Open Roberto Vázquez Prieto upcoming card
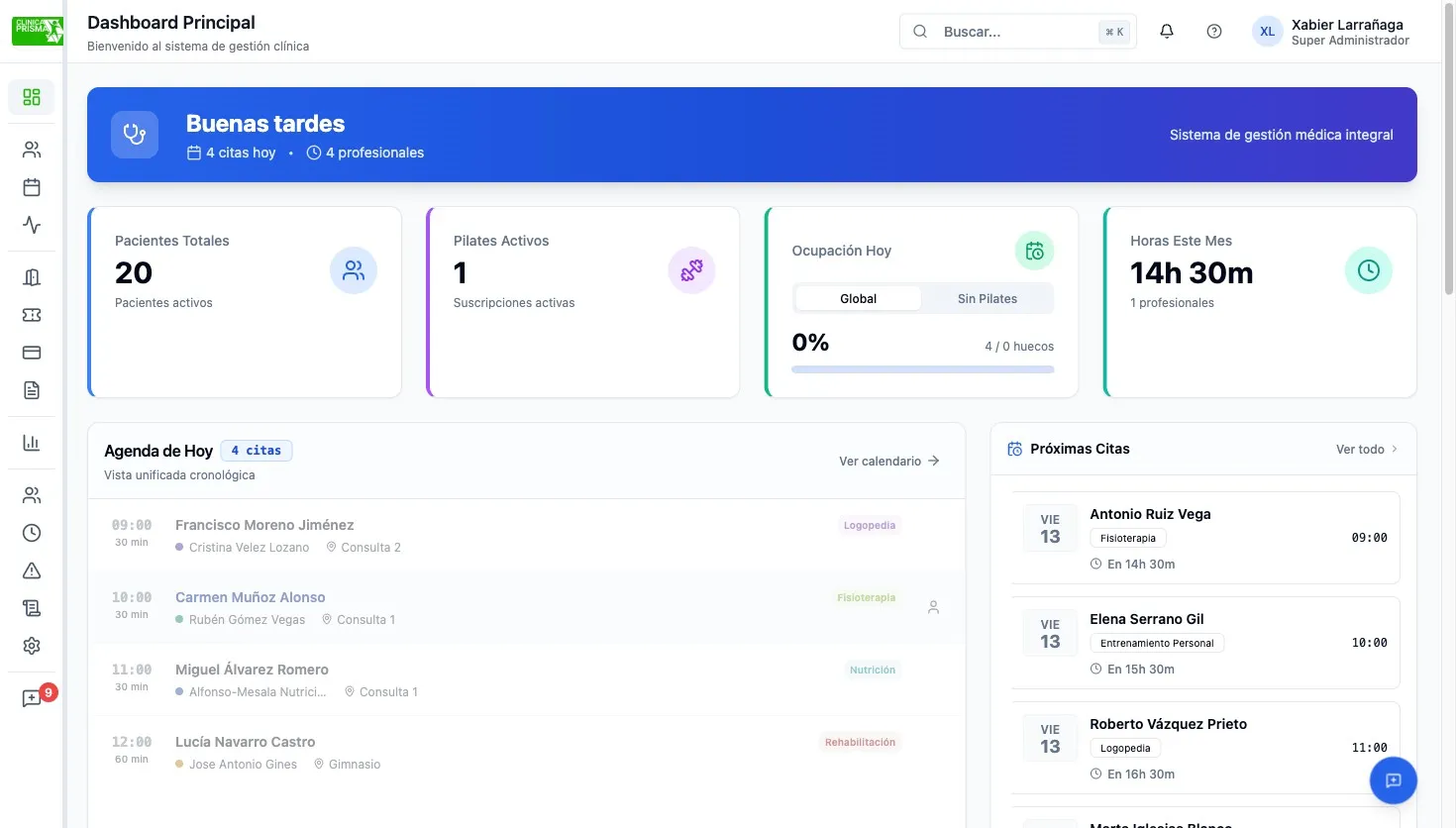Image resolution: width=1456 pixels, height=828 pixels. 1205,748
